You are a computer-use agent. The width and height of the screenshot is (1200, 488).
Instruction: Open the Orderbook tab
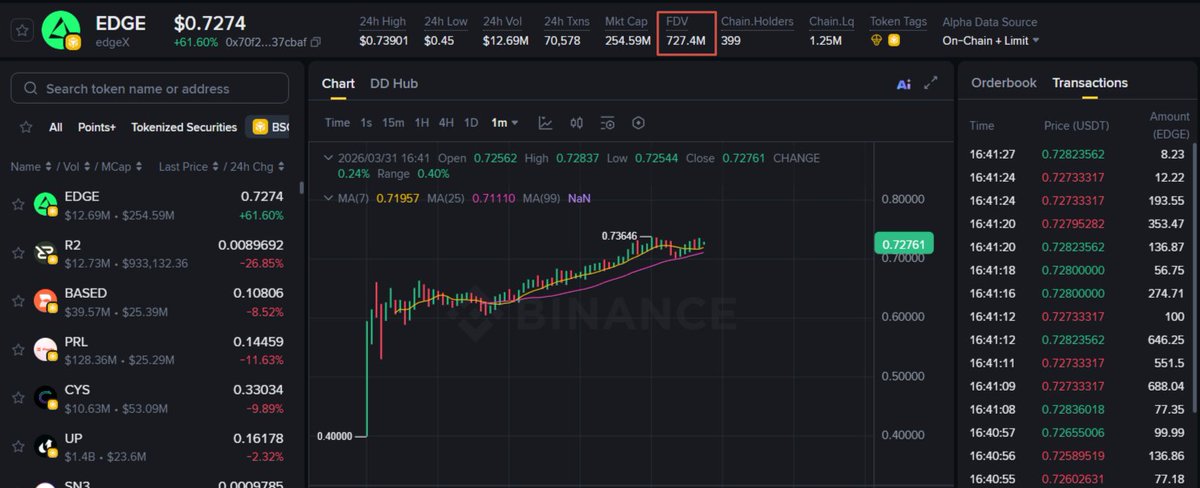click(x=1004, y=83)
